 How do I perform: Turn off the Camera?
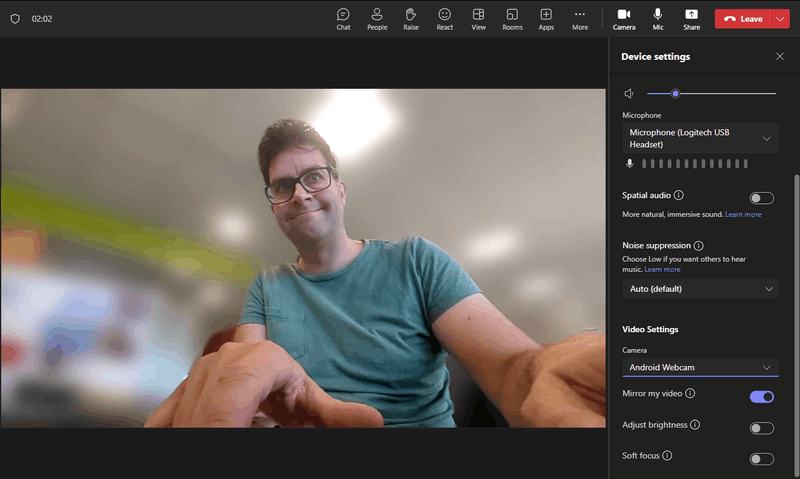pyautogui.click(x=624, y=18)
